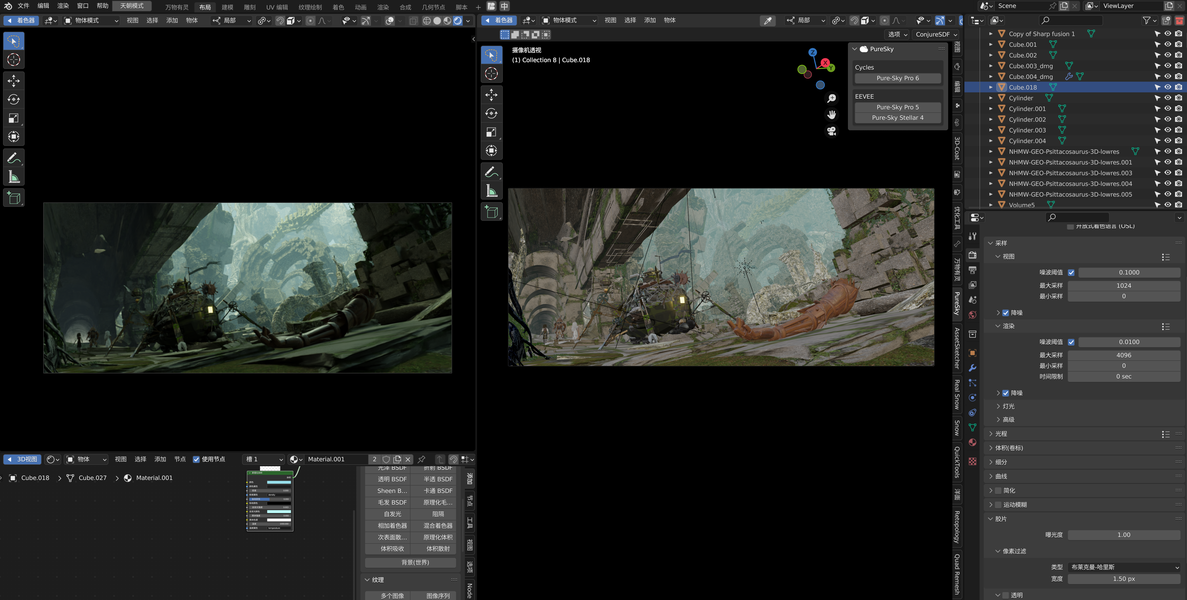Open the Render properties tab icon

(973, 256)
